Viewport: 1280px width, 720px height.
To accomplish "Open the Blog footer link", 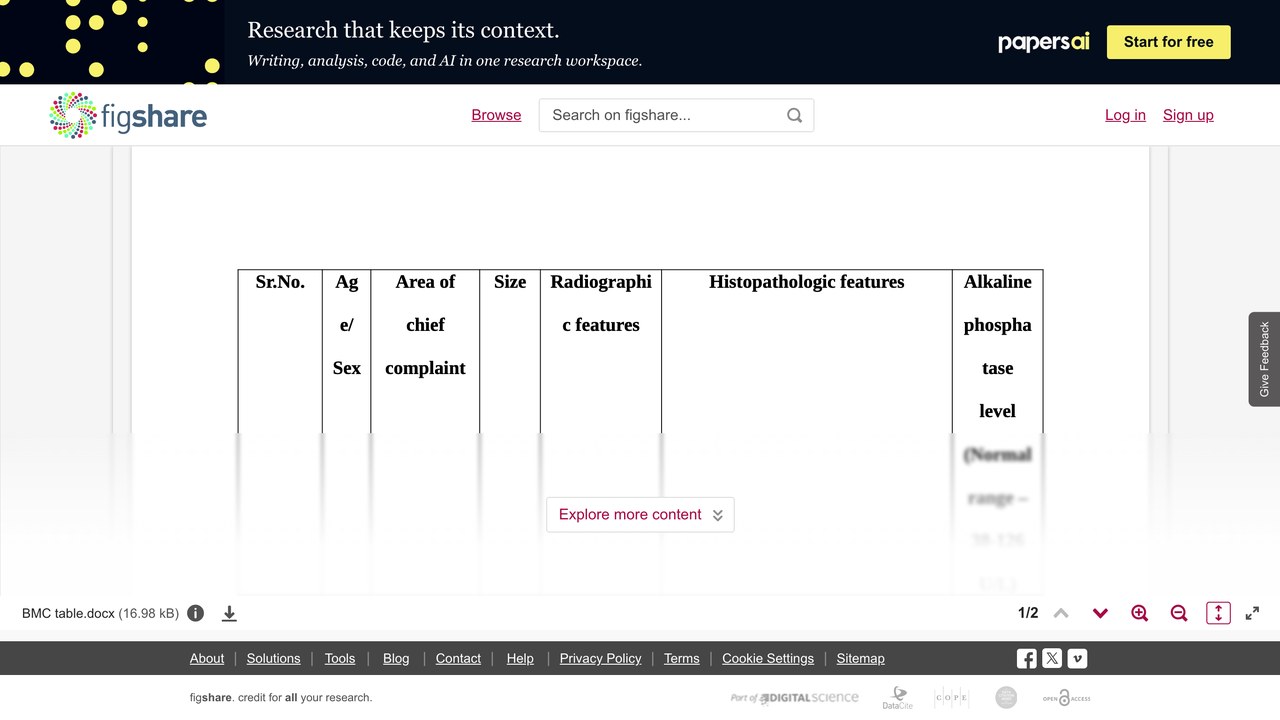I will tap(396, 658).
